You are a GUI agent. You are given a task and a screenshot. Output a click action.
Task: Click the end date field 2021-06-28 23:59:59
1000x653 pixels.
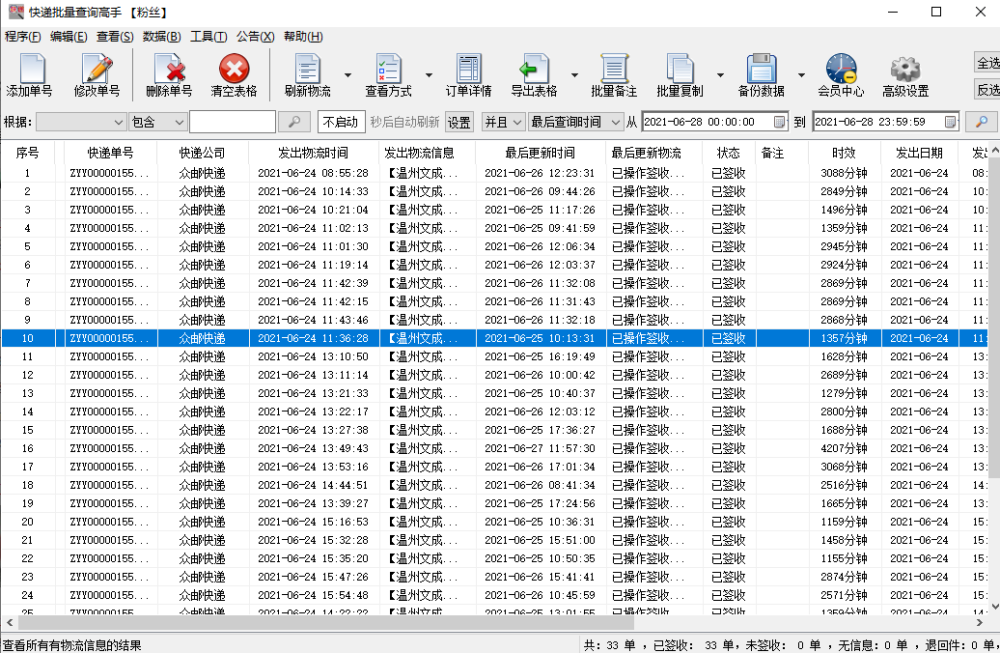tap(885, 122)
